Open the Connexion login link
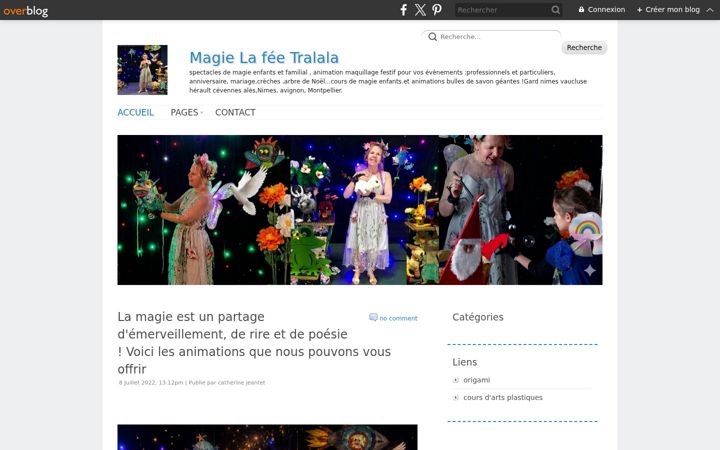 coord(606,10)
